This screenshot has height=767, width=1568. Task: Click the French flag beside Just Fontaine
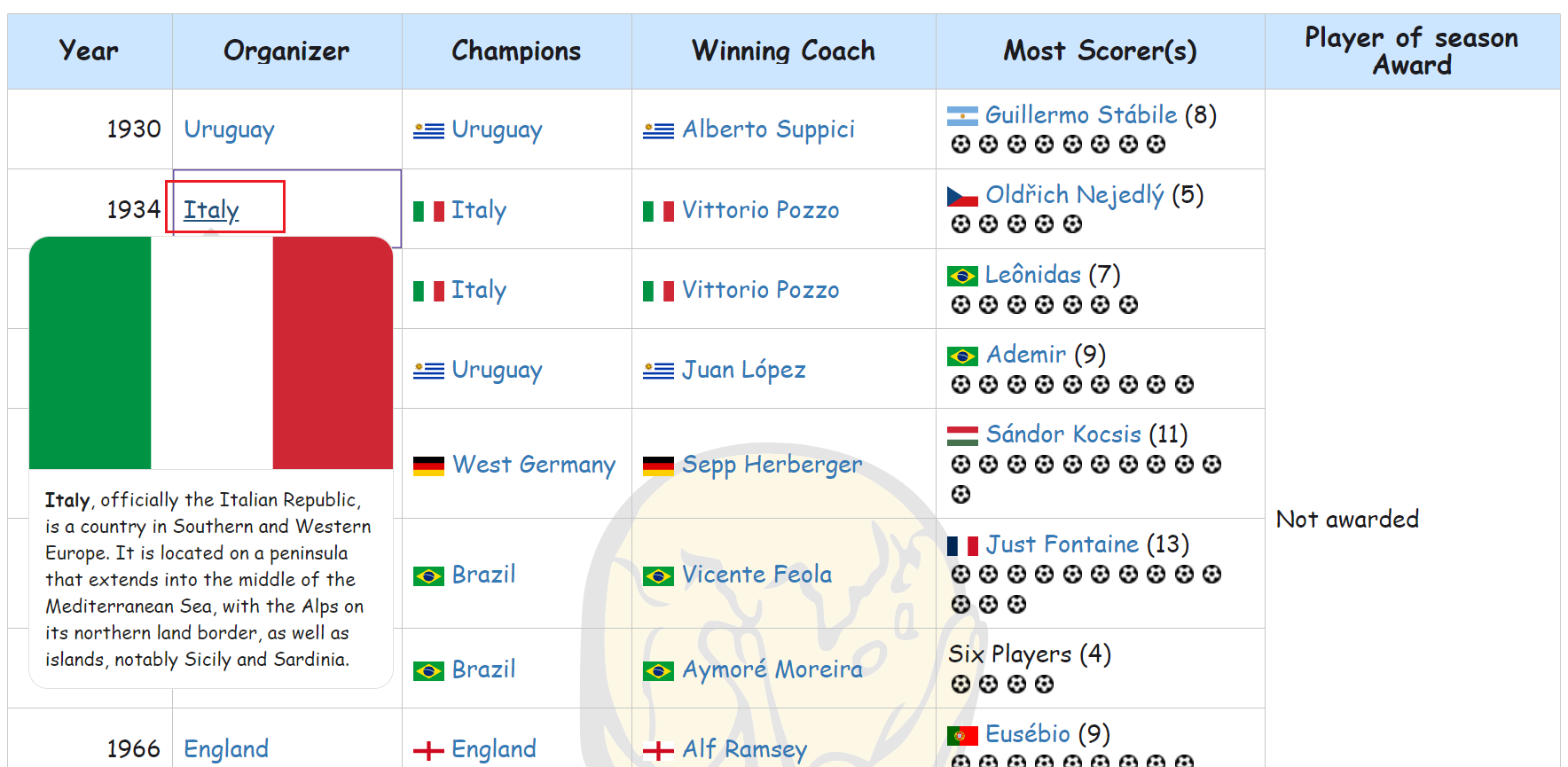(x=962, y=545)
